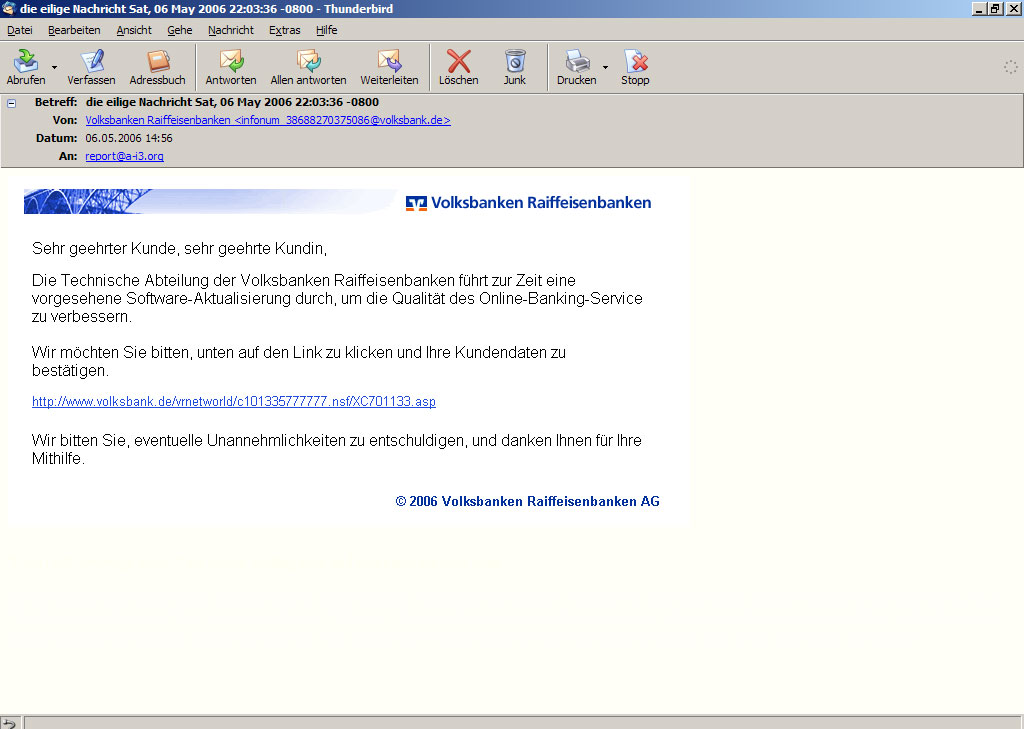The image size is (1024, 729).
Task: Open the Extras menu
Action: 285,30
